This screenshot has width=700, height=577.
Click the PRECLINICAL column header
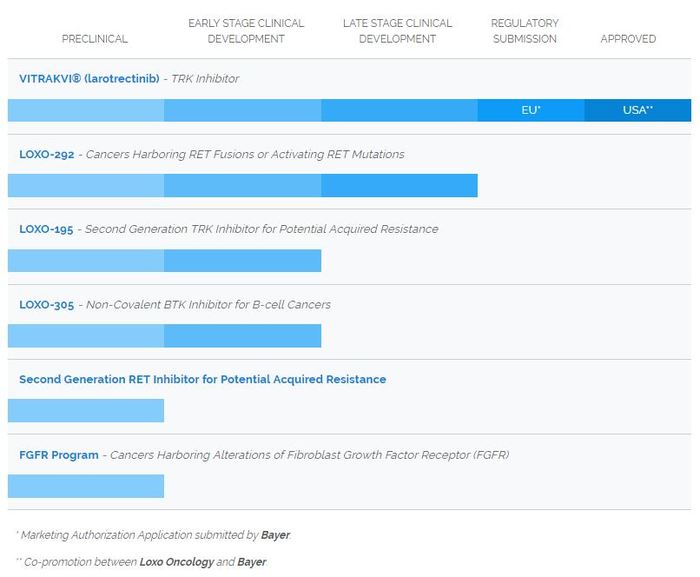pyautogui.click(x=95, y=39)
